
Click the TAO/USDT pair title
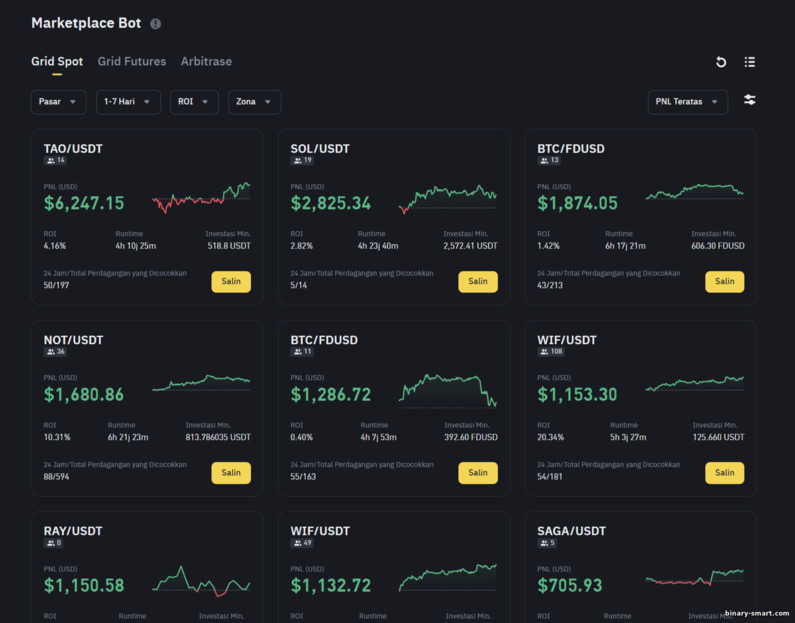click(x=73, y=149)
